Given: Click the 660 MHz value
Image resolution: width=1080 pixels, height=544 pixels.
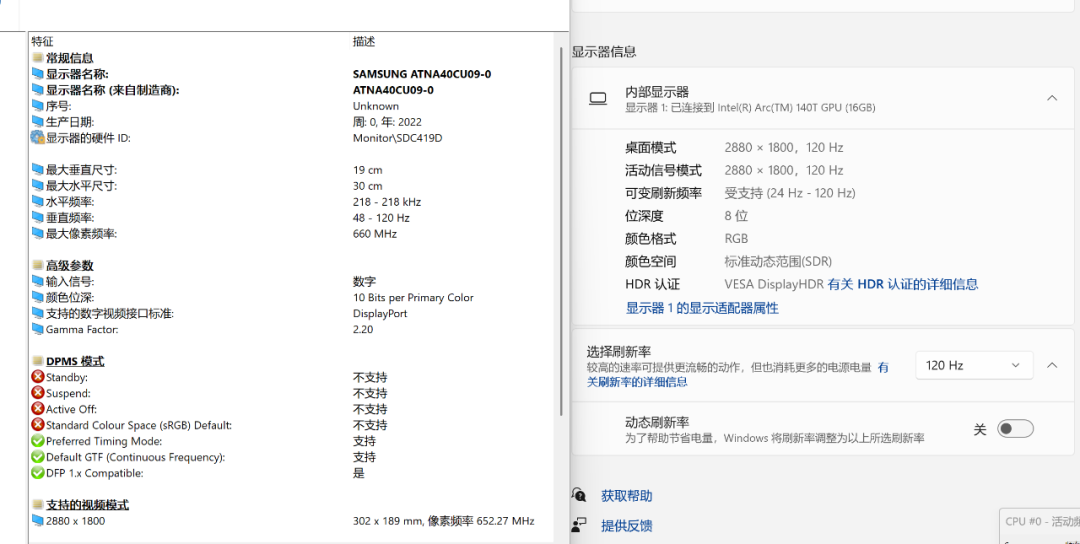Looking at the screenshot, I should tap(375, 233).
